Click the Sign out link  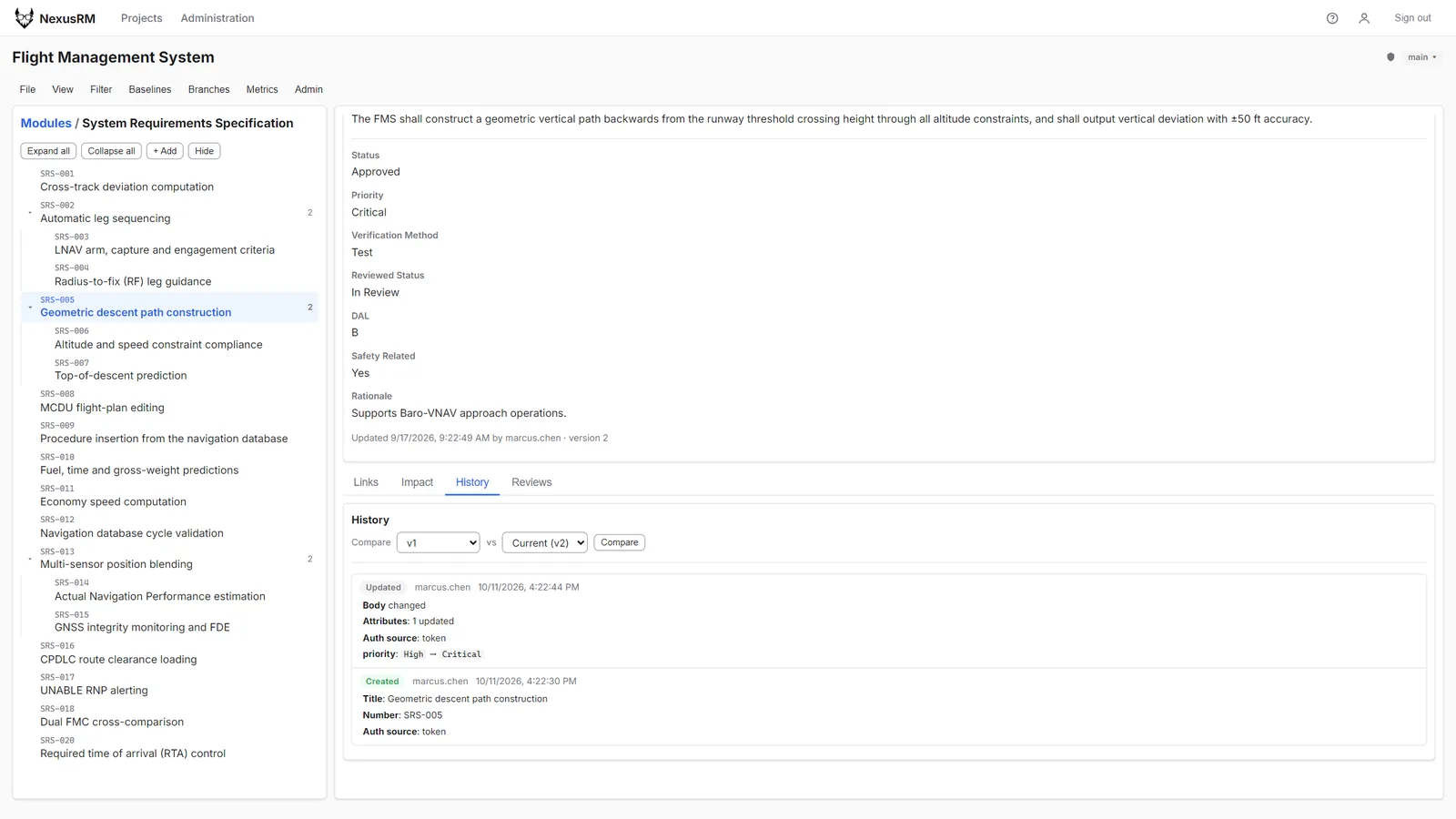pyautogui.click(x=1412, y=18)
